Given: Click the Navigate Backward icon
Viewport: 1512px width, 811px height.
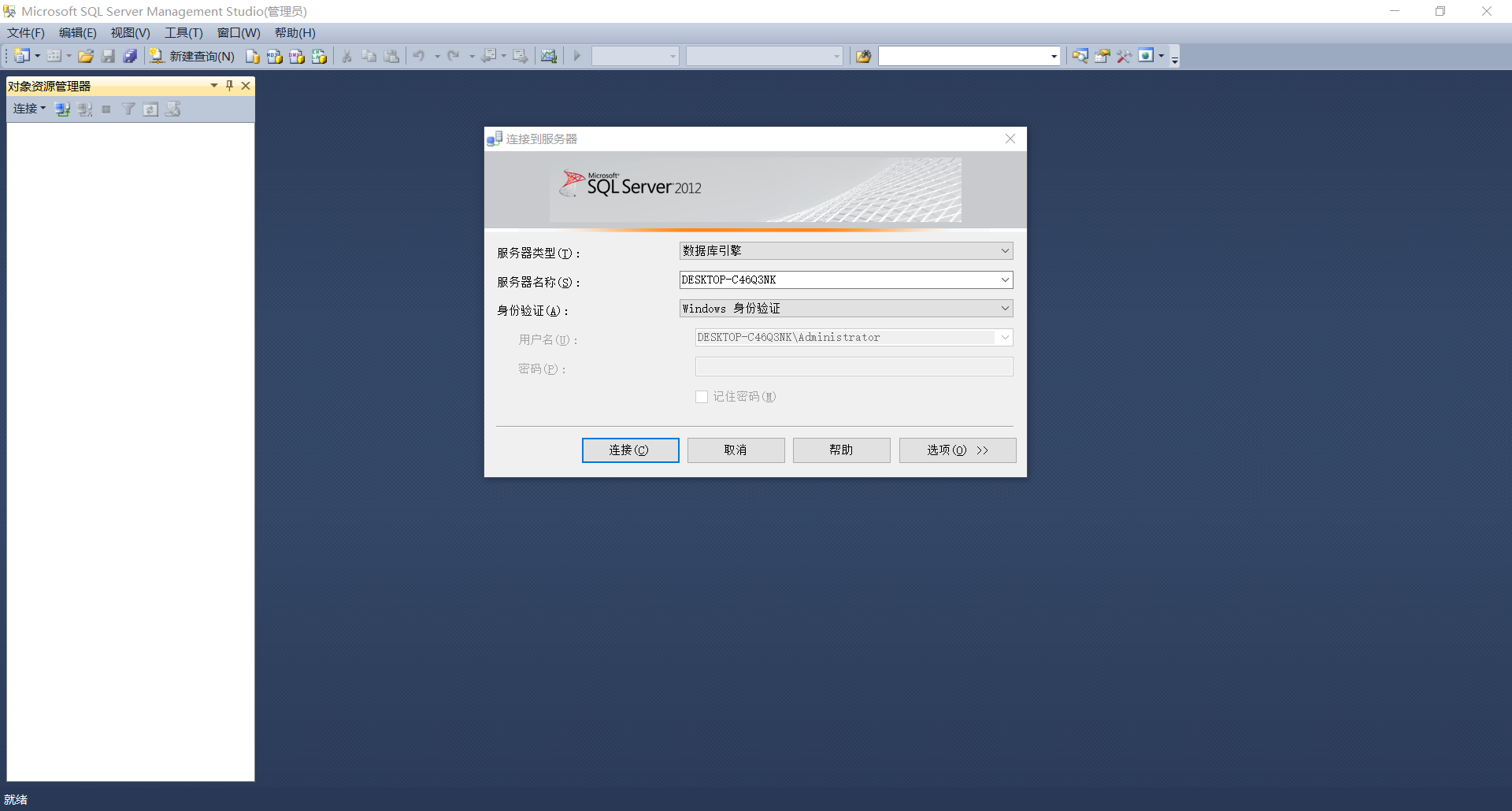Looking at the screenshot, I should (x=489, y=56).
